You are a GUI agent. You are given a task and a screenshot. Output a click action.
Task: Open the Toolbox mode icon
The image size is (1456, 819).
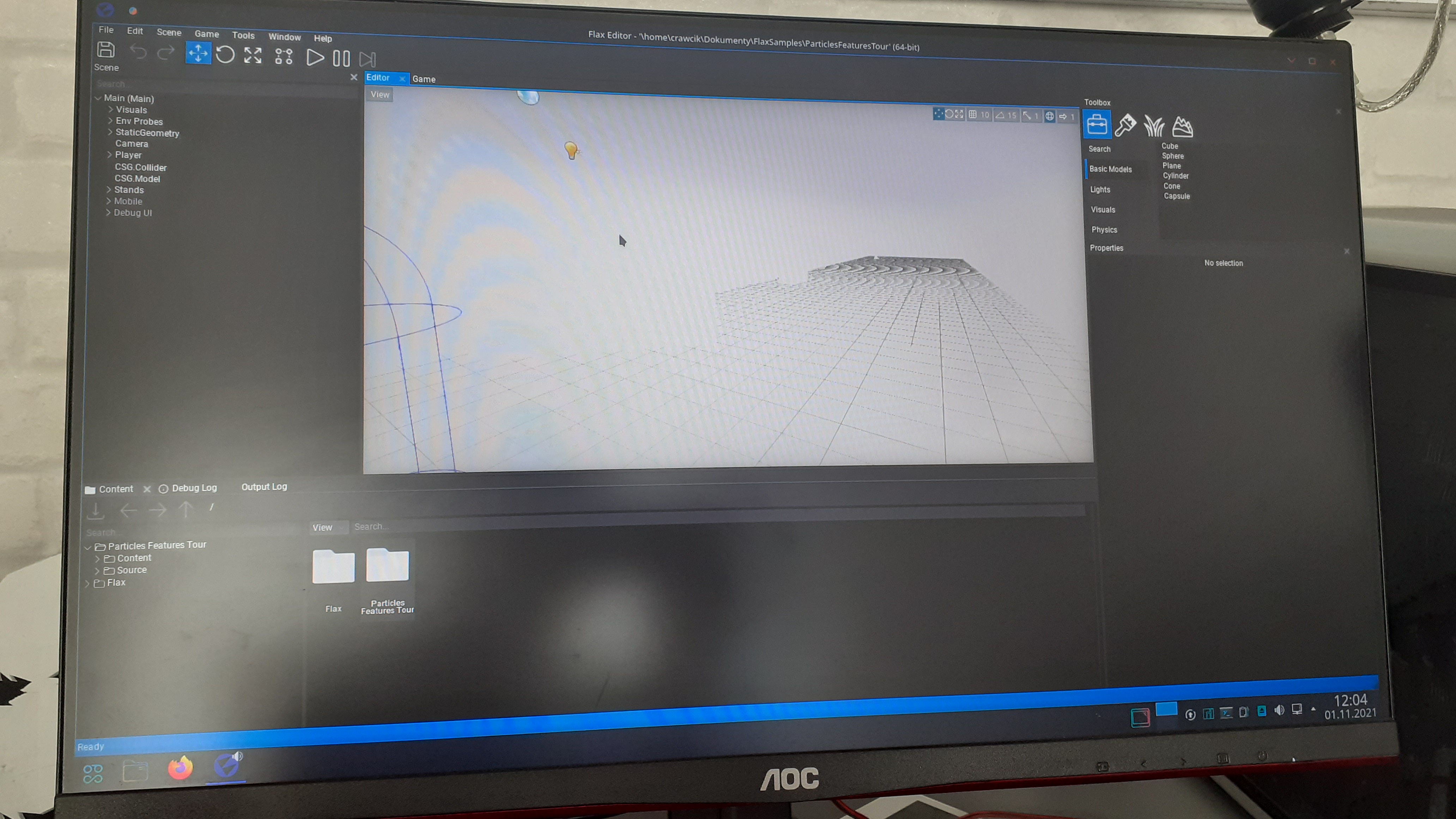(x=1097, y=124)
